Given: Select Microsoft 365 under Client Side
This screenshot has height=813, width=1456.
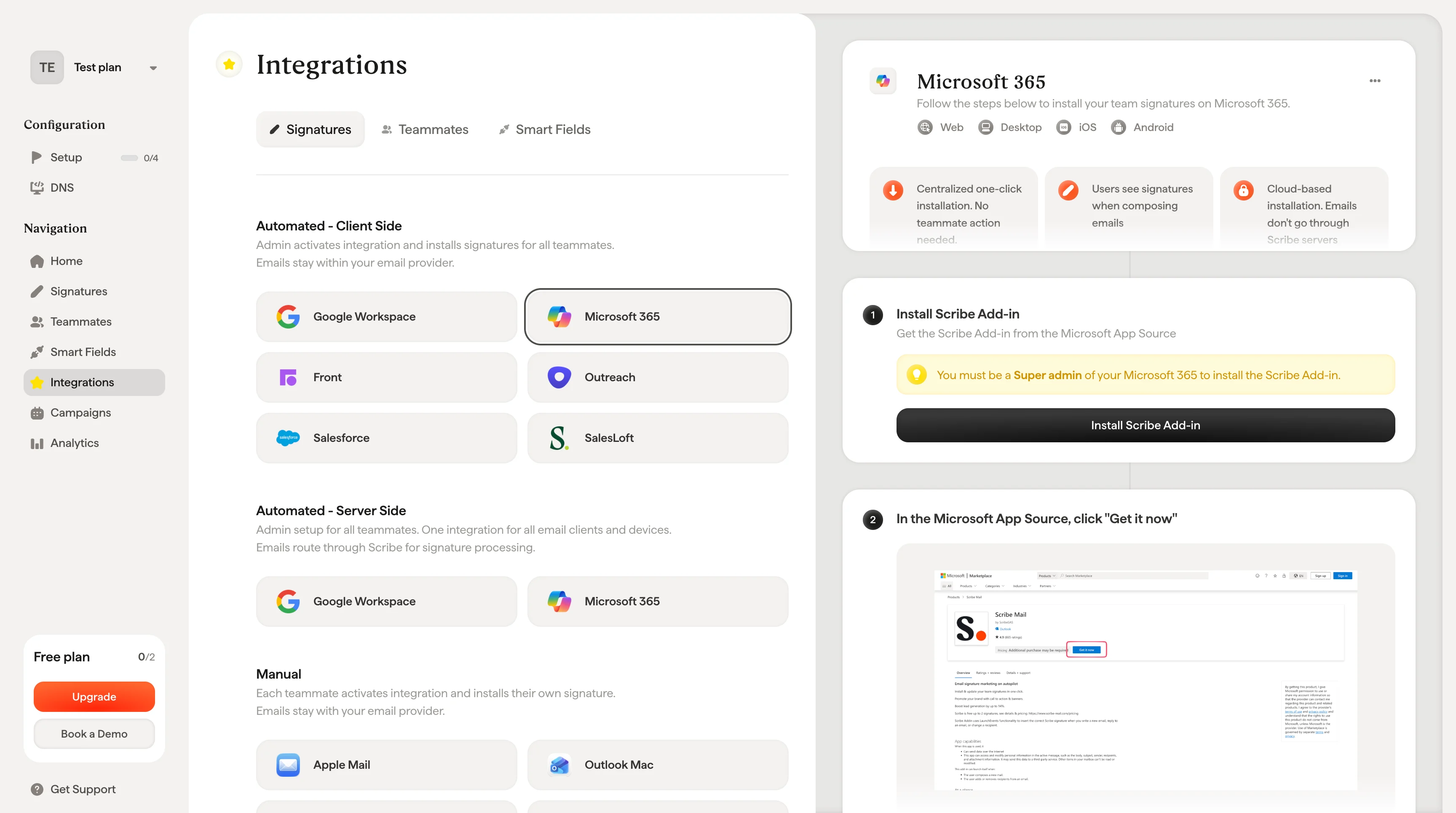Looking at the screenshot, I should [x=658, y=317].
